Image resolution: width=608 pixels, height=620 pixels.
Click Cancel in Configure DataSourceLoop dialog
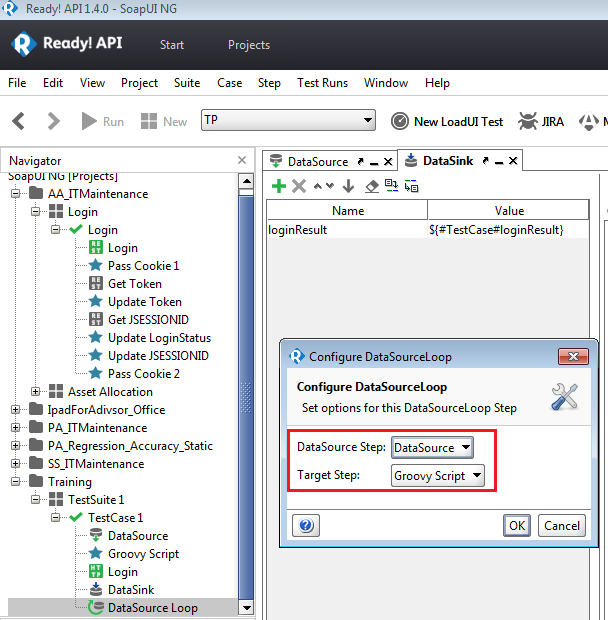tap(562, 525)
